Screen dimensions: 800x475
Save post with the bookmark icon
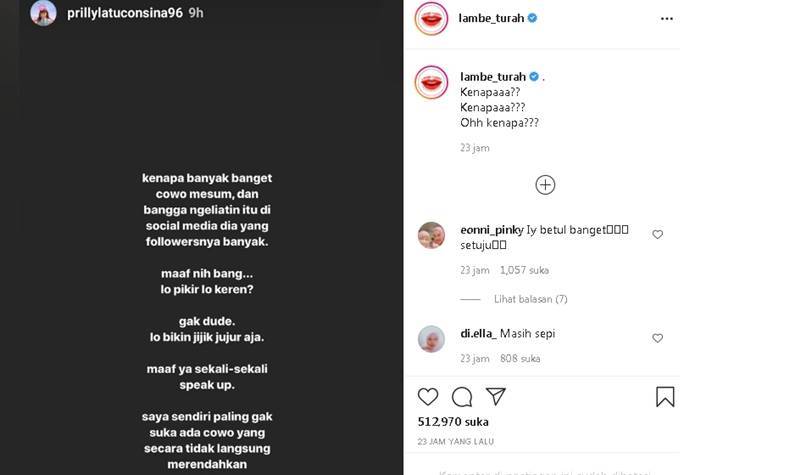(665, 396)
